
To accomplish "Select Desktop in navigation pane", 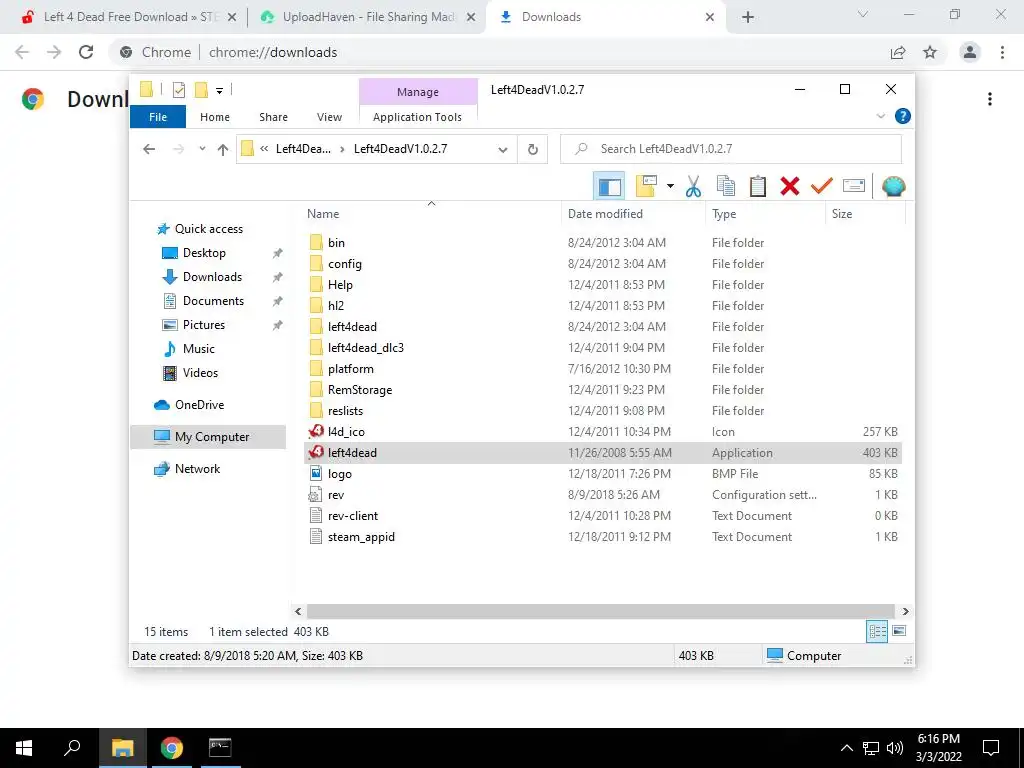I will click(204, 253).
